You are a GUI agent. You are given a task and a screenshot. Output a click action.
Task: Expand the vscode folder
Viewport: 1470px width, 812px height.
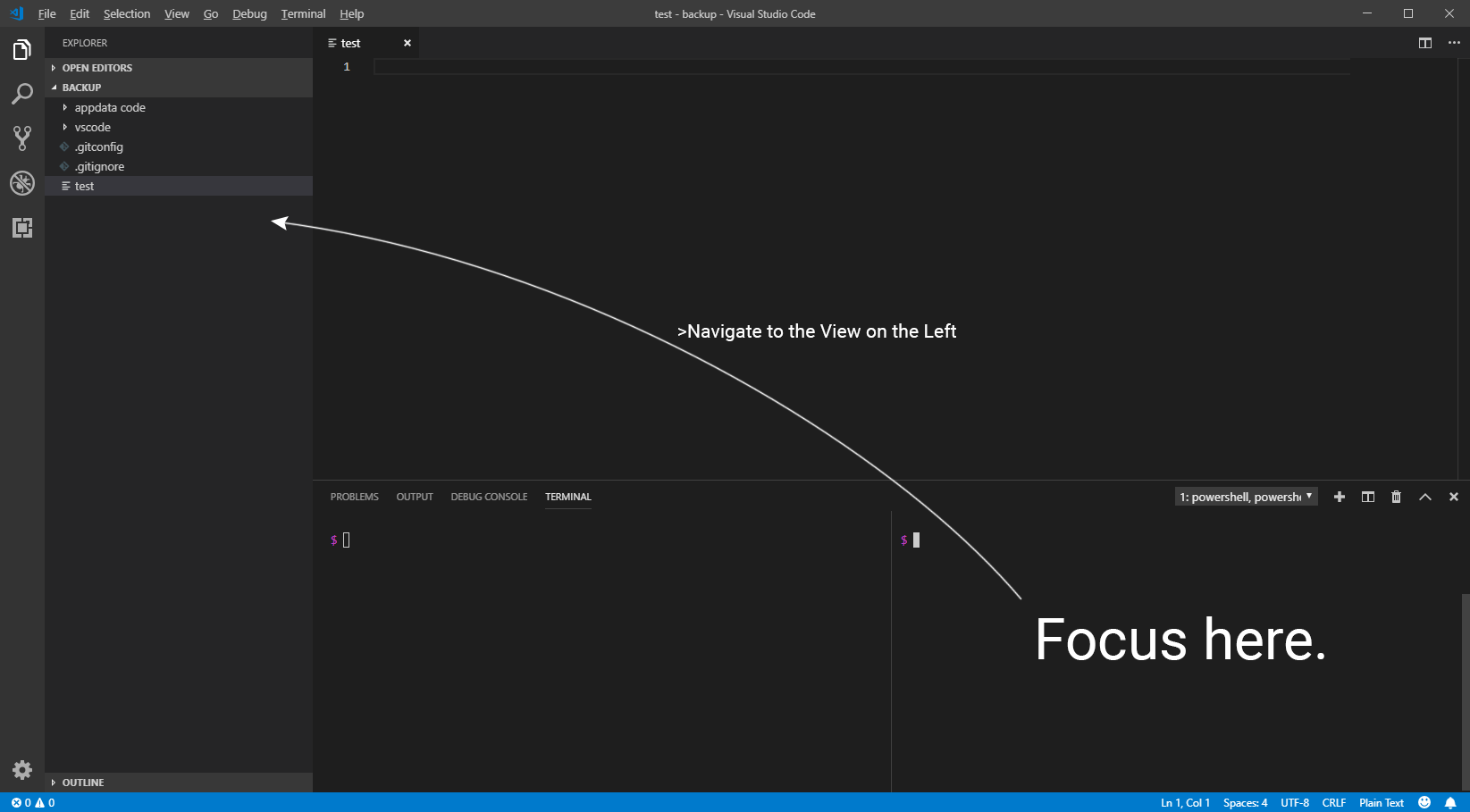coord(179,127)
